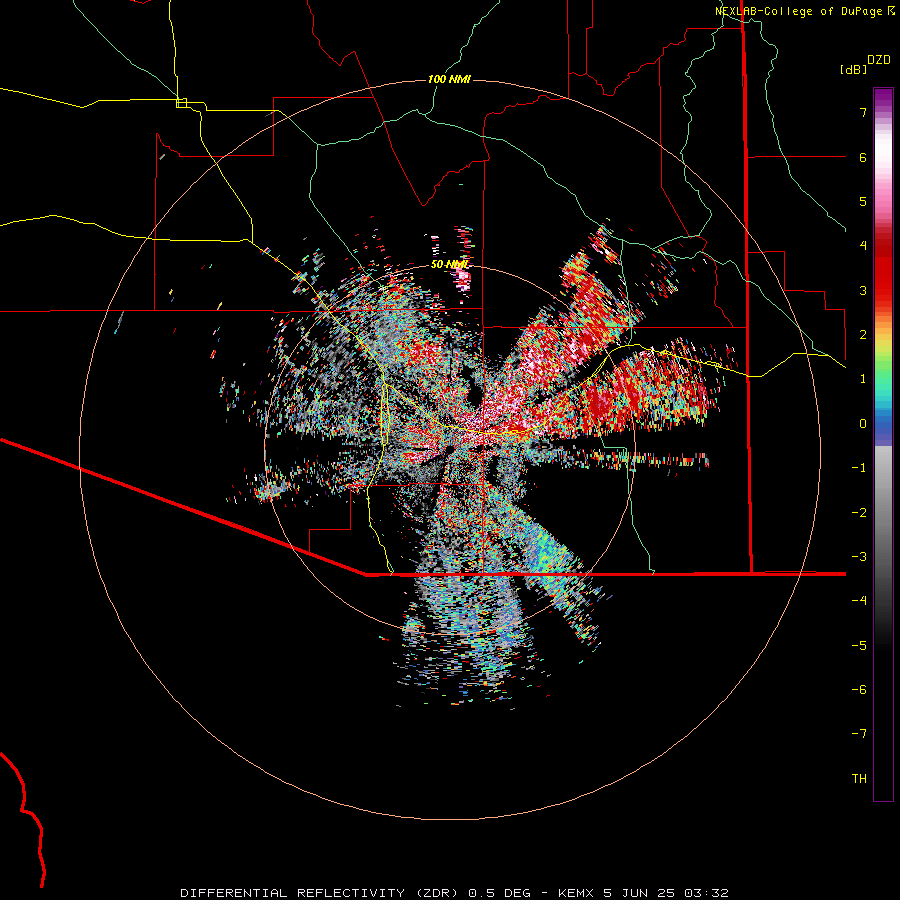The width and height of the screenshot is (900, 900).
Task: Select the -4 dB scale label
Action: tap(859, 601)
